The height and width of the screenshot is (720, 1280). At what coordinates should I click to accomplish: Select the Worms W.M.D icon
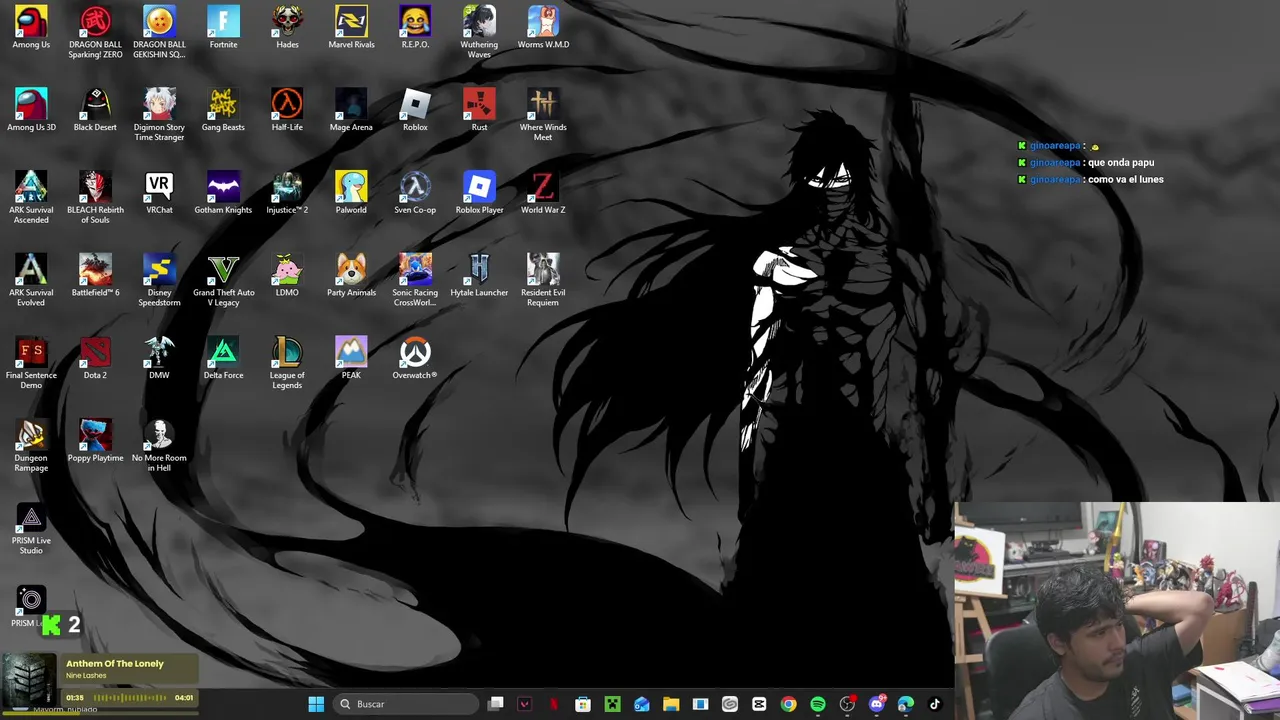click(543, 28)
